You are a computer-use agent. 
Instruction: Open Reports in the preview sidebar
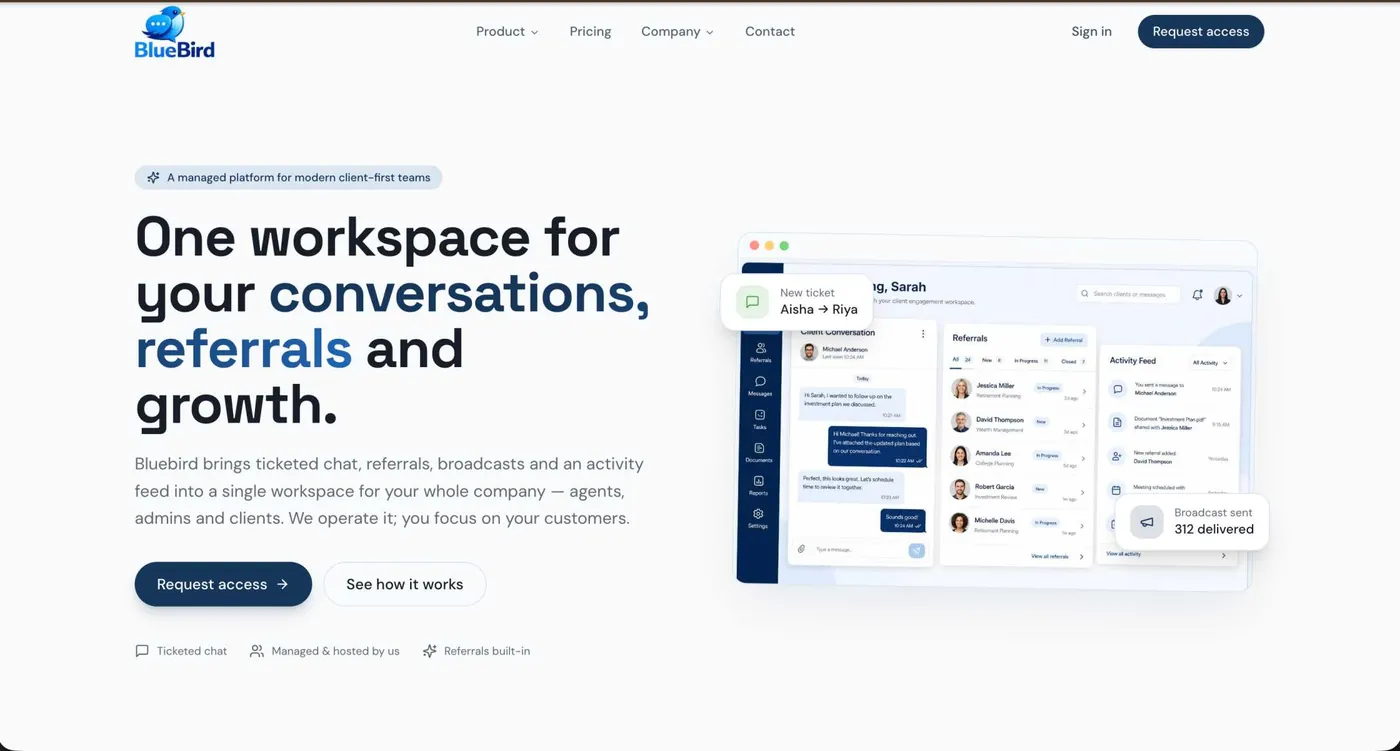pyautogui.click(x=759, y=485)
